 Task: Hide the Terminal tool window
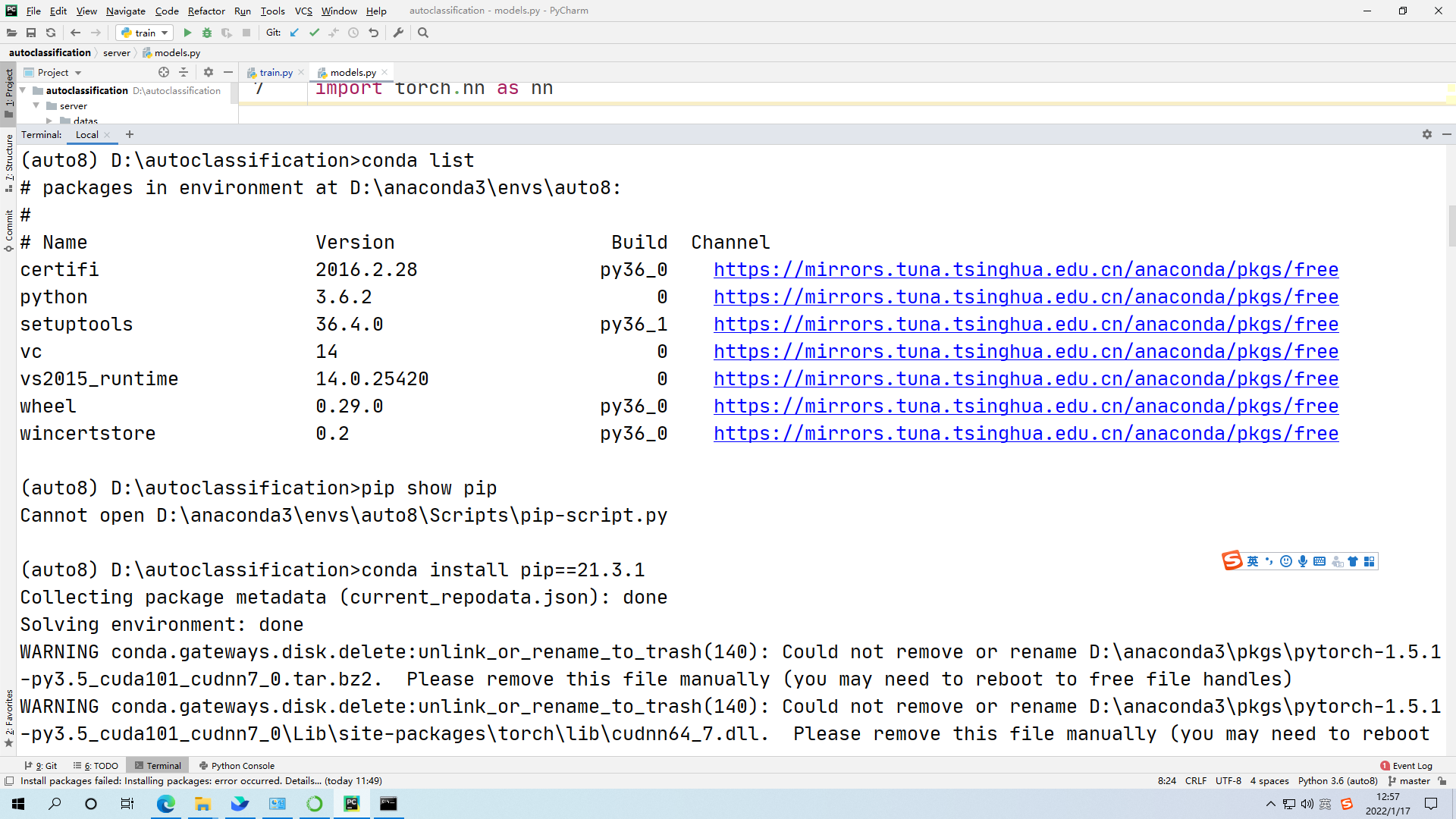[1447, 134]
